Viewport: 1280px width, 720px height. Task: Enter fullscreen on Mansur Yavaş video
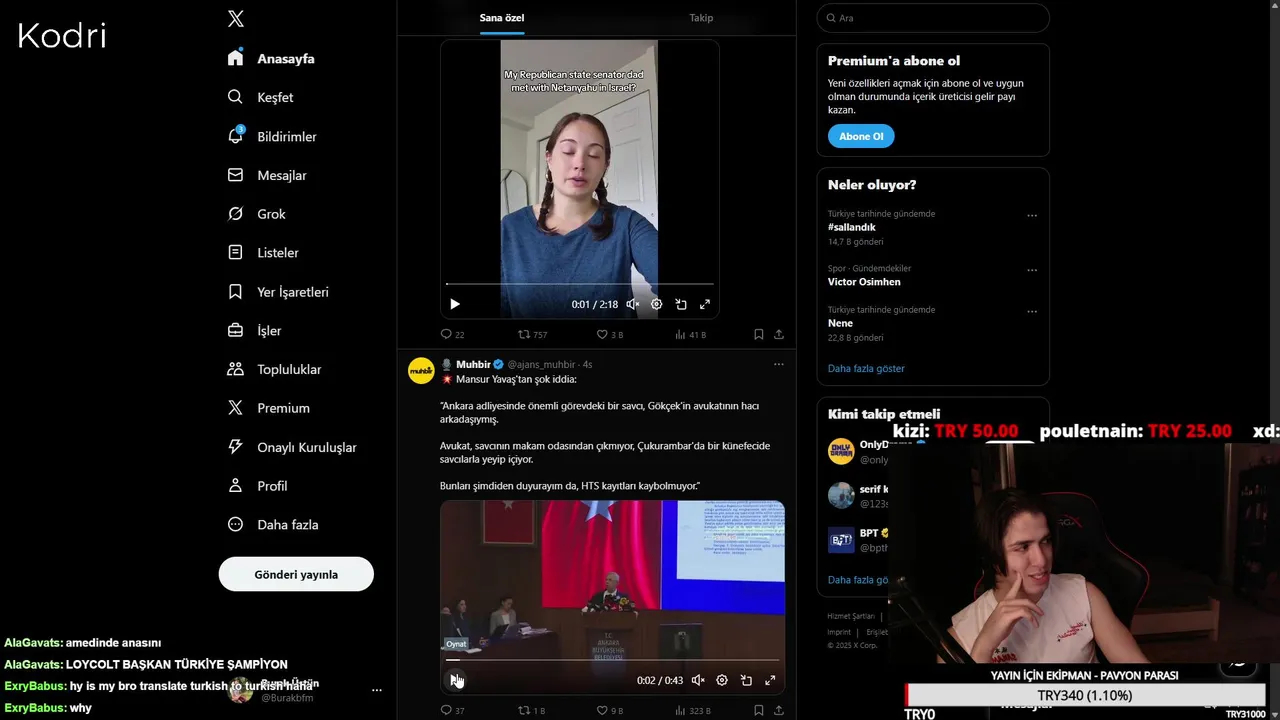coord(770,680)
